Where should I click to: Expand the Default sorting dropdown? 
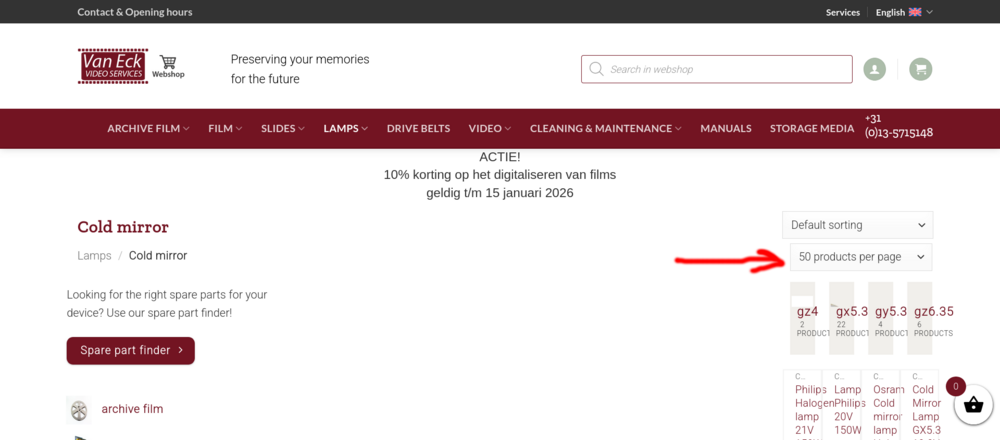[857, 225]
